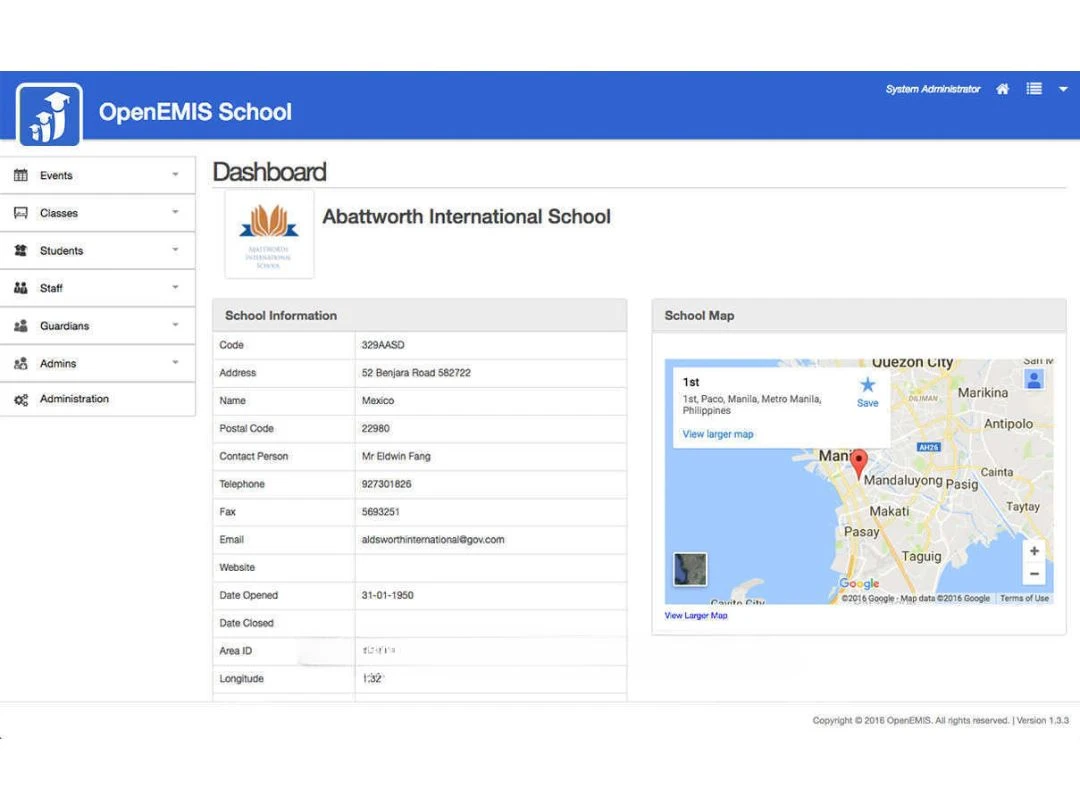
Task: Click code value 329AASD
Action: [383, 345]
